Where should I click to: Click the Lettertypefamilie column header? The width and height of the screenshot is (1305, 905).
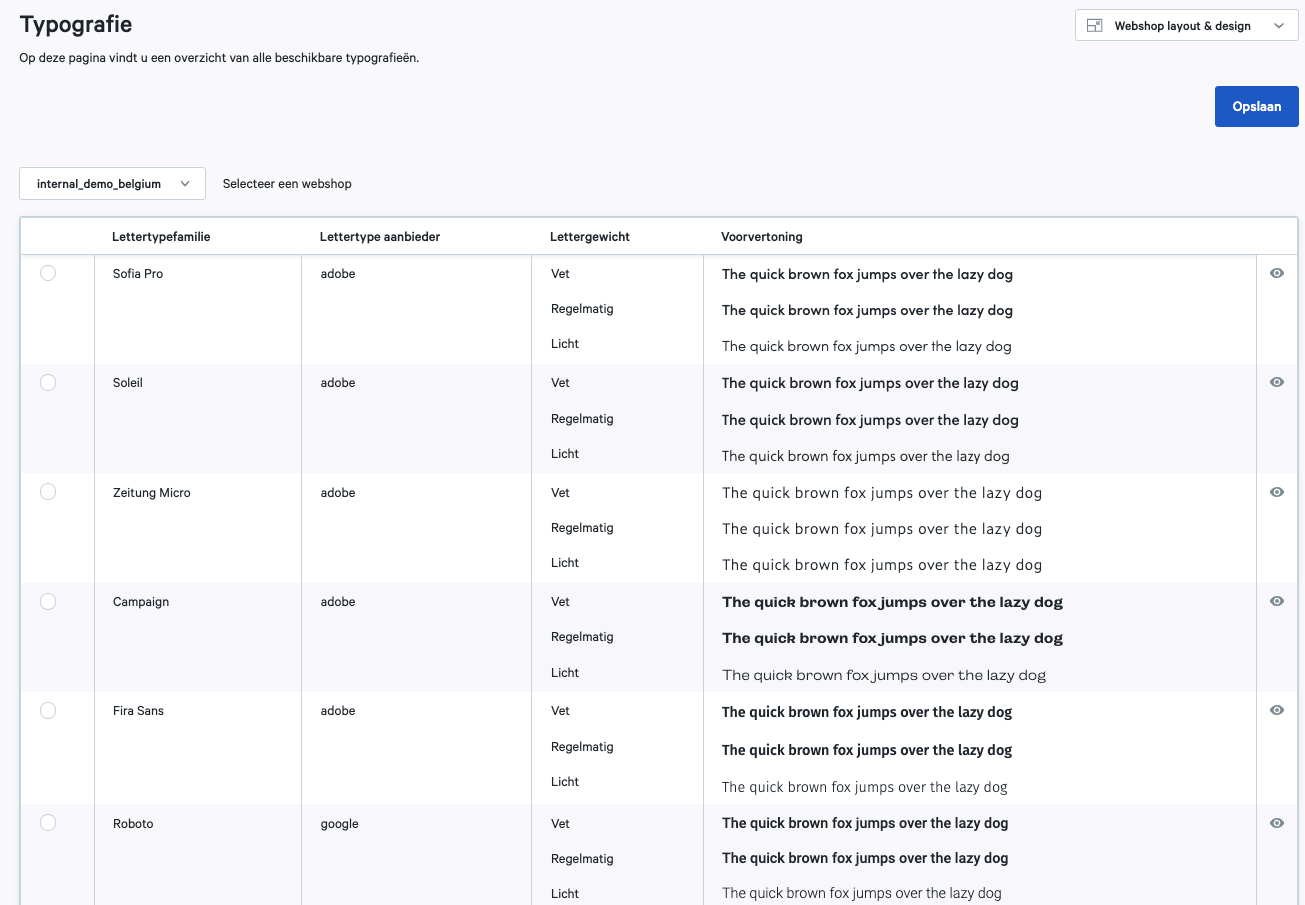[x=161, y=237]
